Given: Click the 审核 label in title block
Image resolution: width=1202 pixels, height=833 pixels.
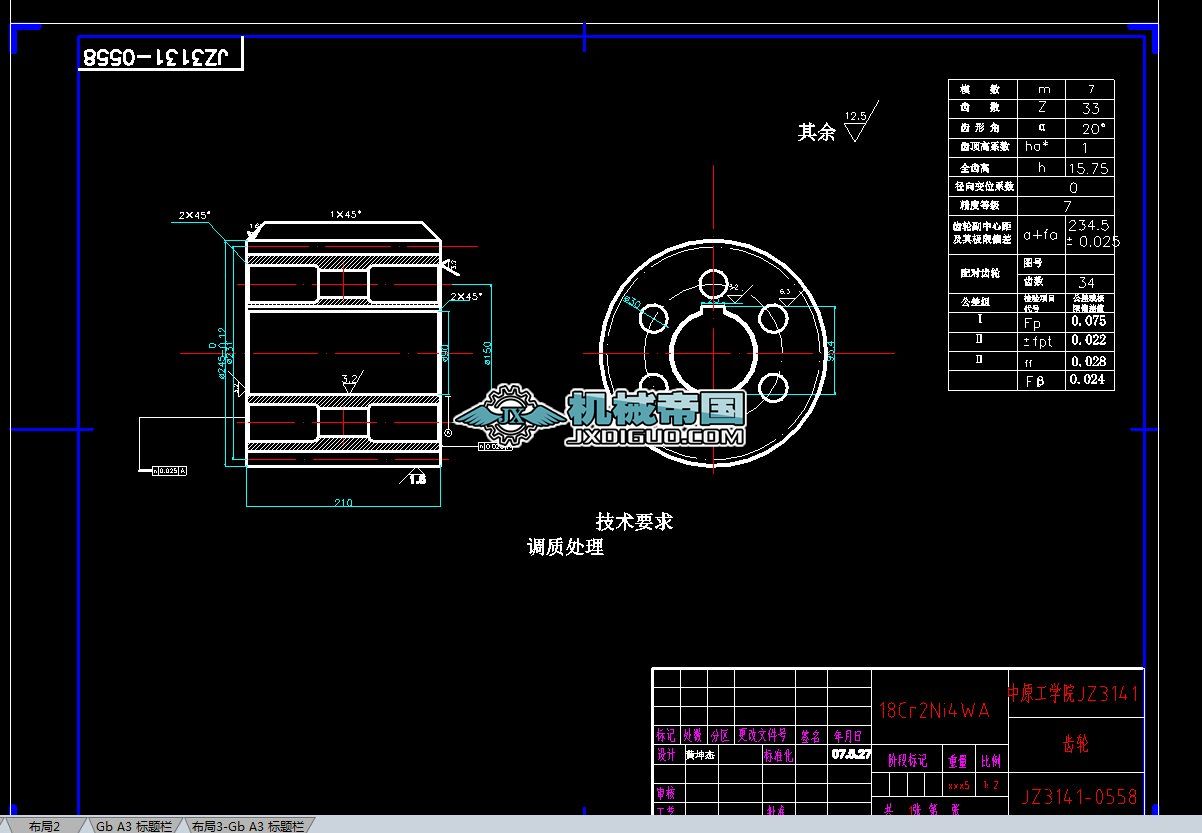Looking at the screenshot, I should [x=667, y=793].
